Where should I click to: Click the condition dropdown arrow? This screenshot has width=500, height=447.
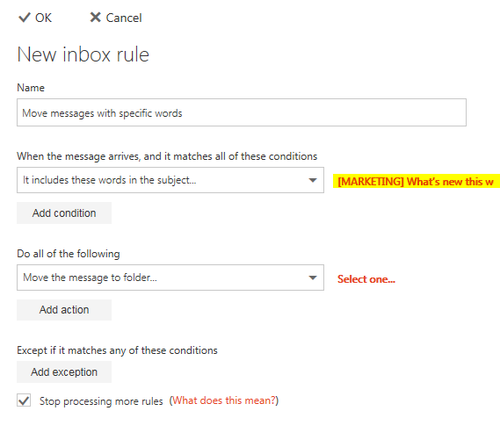pos(312,180)
